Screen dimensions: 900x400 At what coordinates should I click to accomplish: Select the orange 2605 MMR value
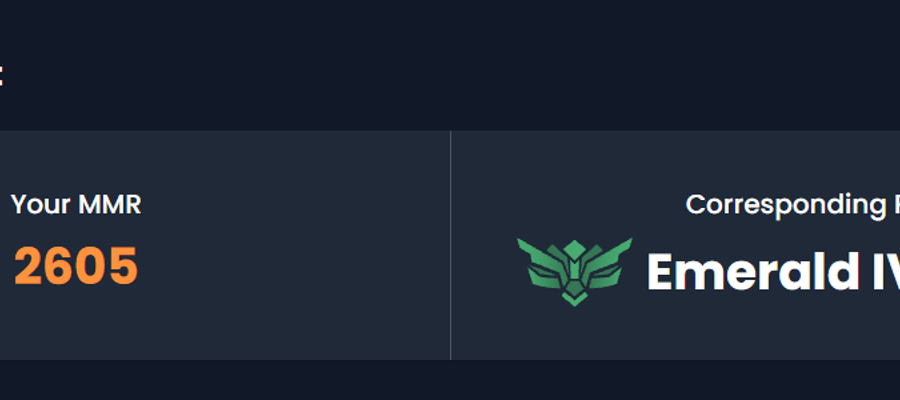76,266
